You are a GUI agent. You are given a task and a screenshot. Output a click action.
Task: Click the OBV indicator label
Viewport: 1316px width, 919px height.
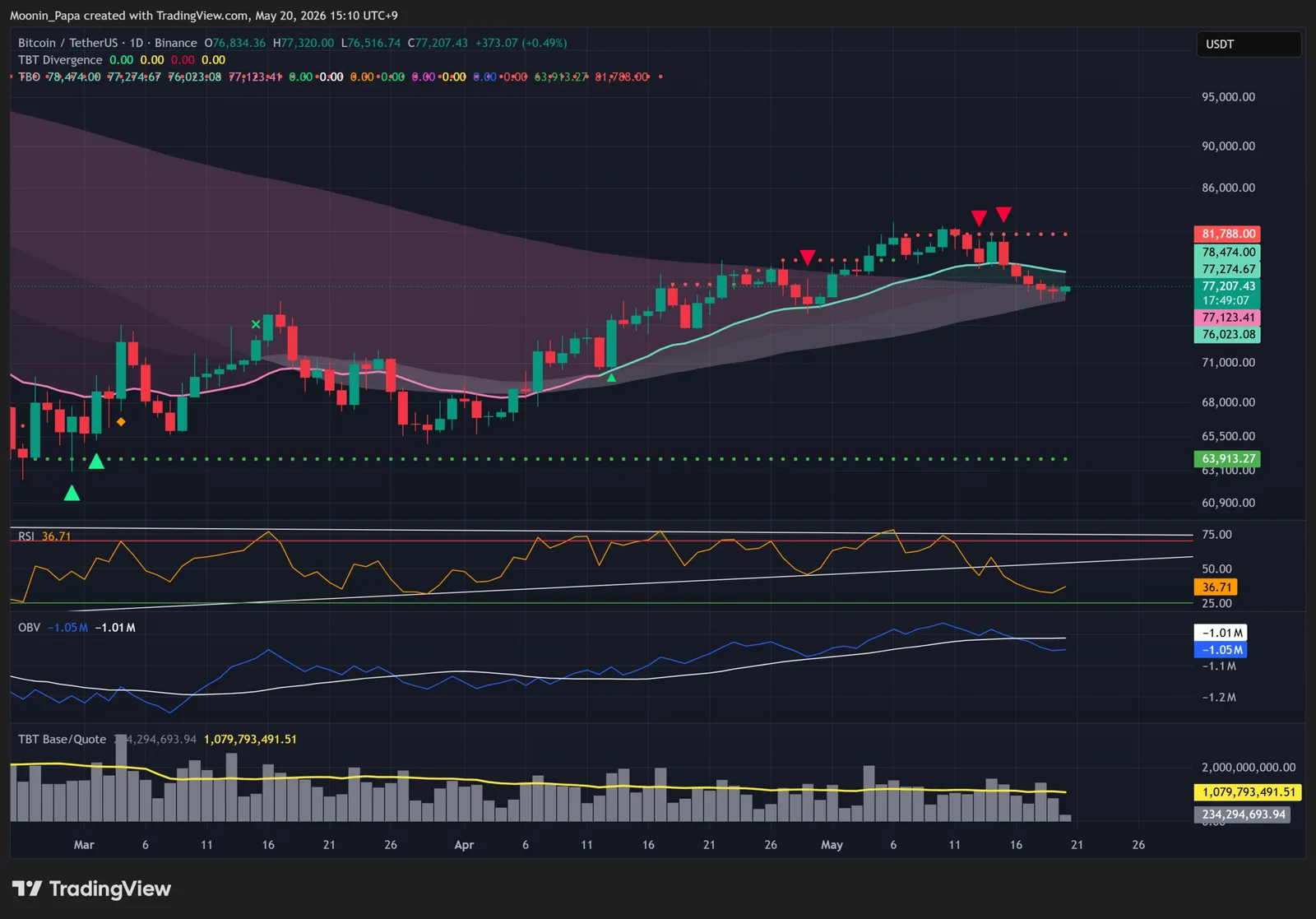tap(29, 627)
